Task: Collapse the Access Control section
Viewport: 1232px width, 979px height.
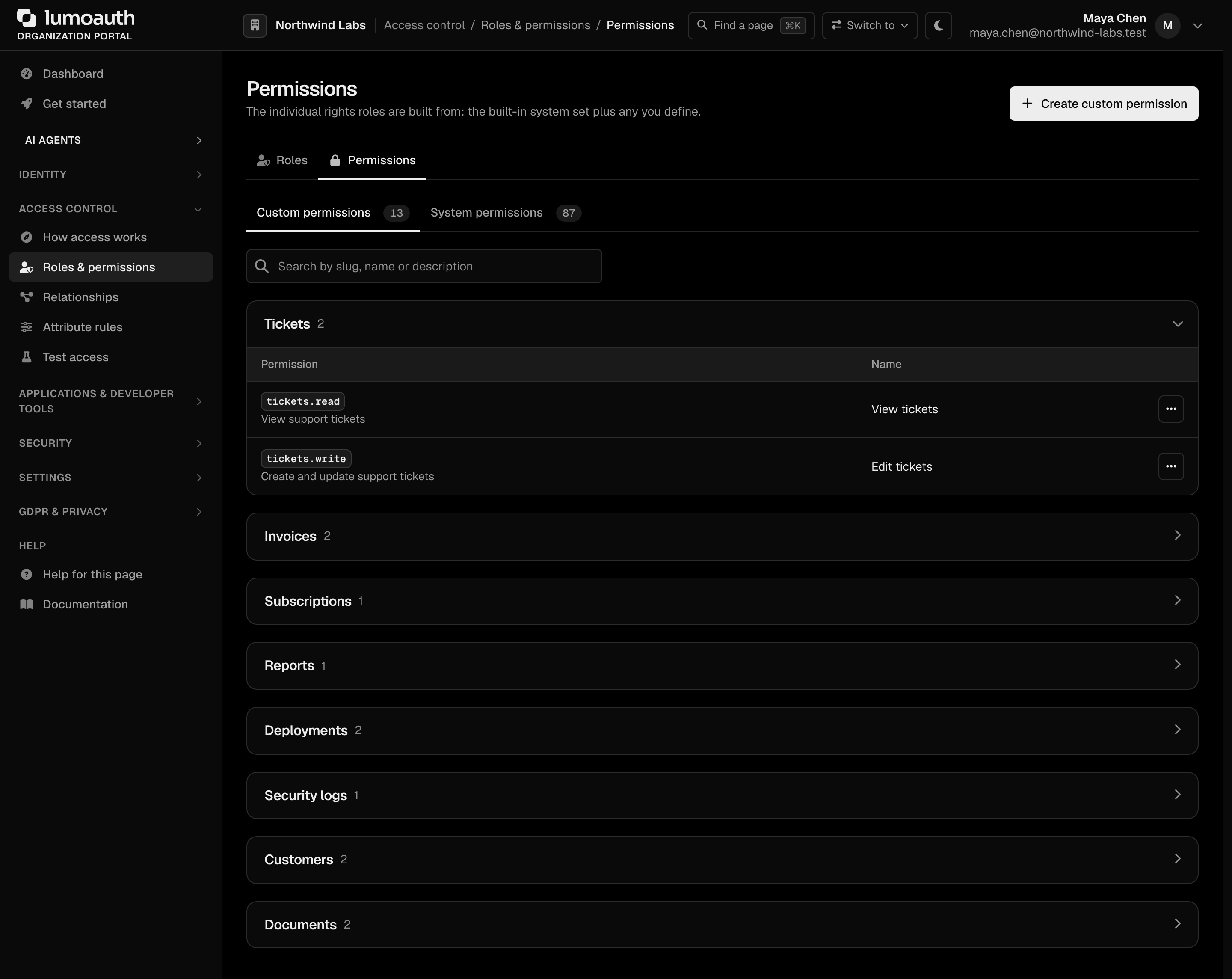Action: point(111,209)
